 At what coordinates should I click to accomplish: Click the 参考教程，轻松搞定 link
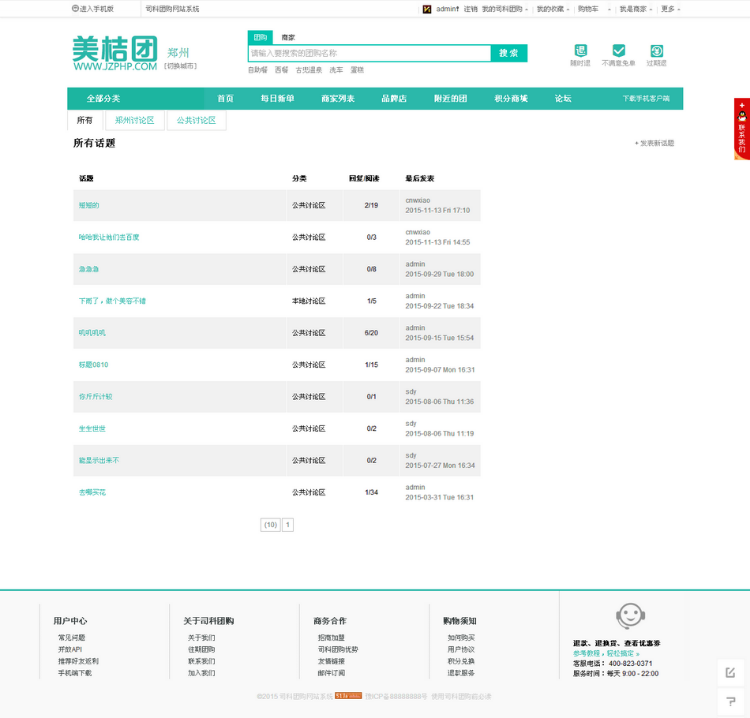pos(606,653)
